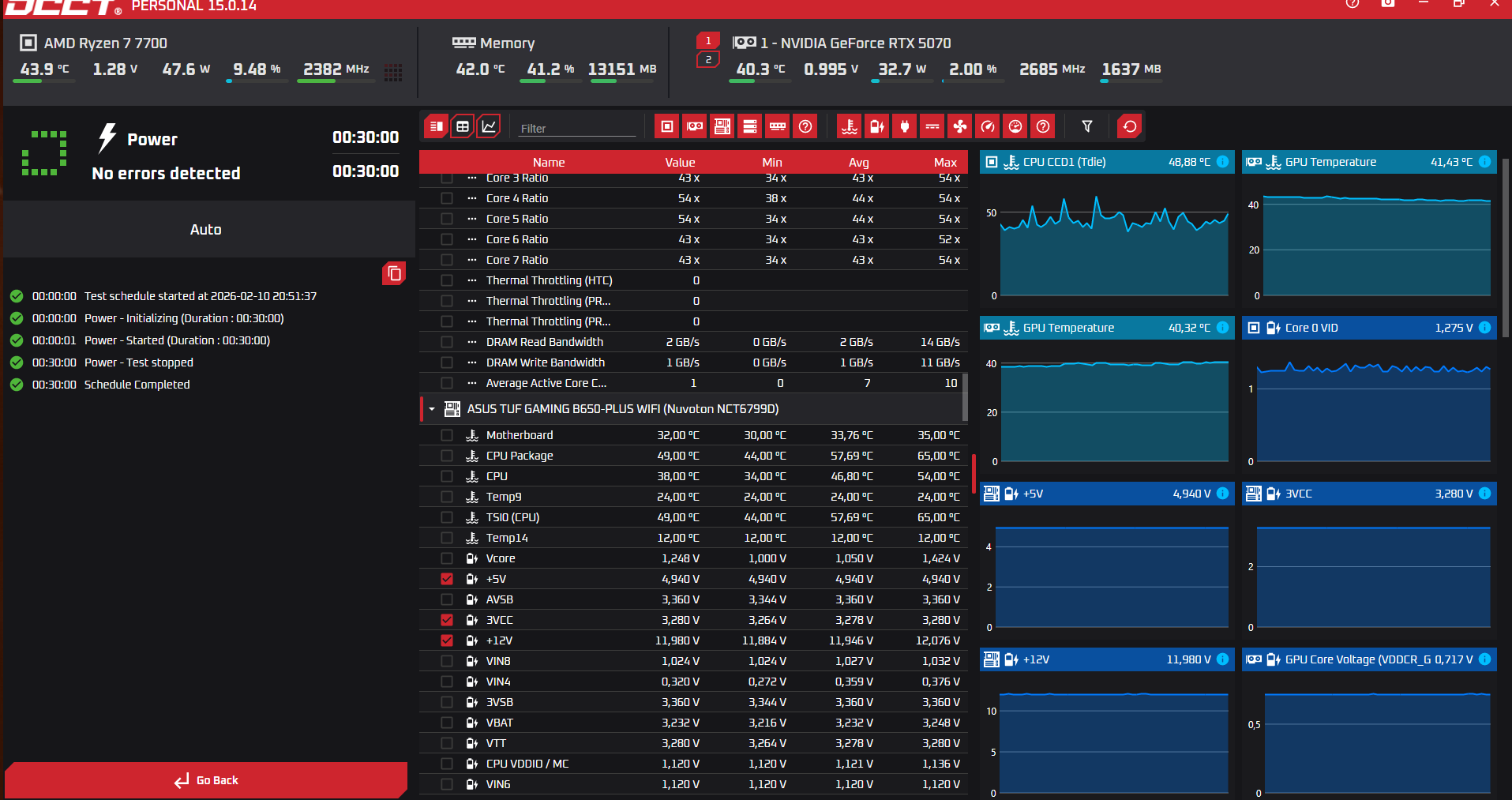Toggle the memory module filter icon
Image resolution: width=1512 pixels, height=800 pixels.
pyautogui.click(x=778, y=126)
